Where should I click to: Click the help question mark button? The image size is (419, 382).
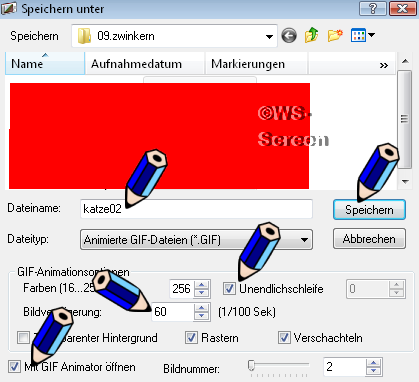click(373, 8)
